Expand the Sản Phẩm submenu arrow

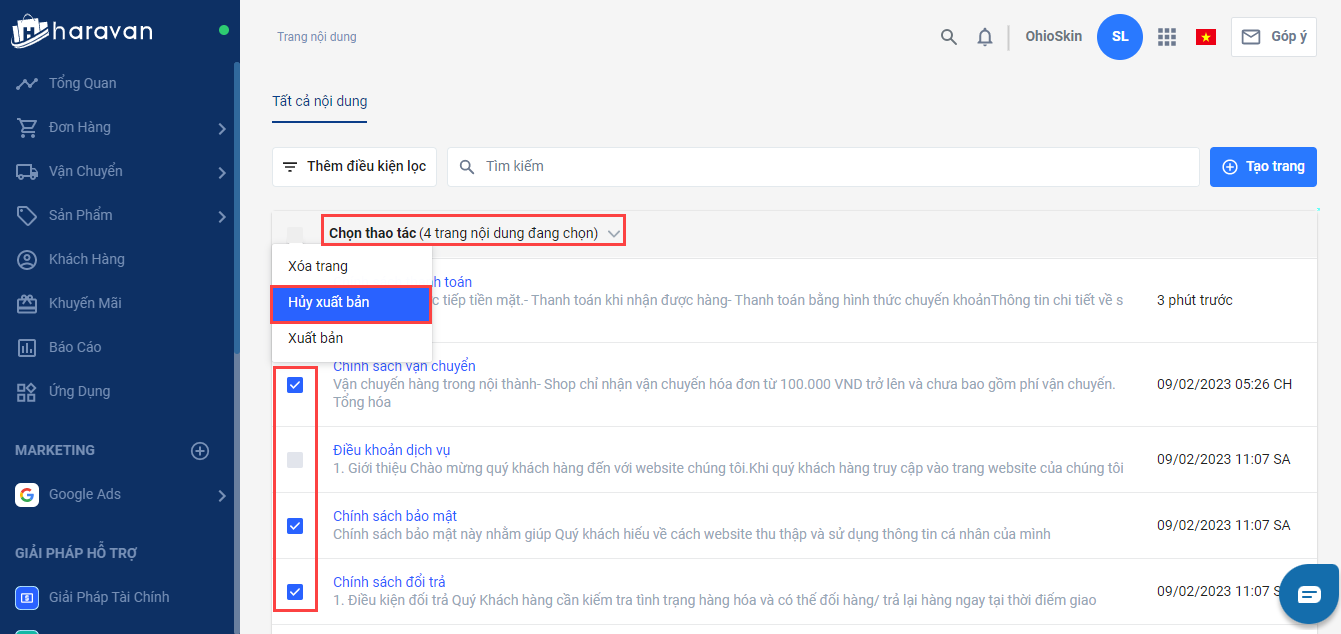222,216
